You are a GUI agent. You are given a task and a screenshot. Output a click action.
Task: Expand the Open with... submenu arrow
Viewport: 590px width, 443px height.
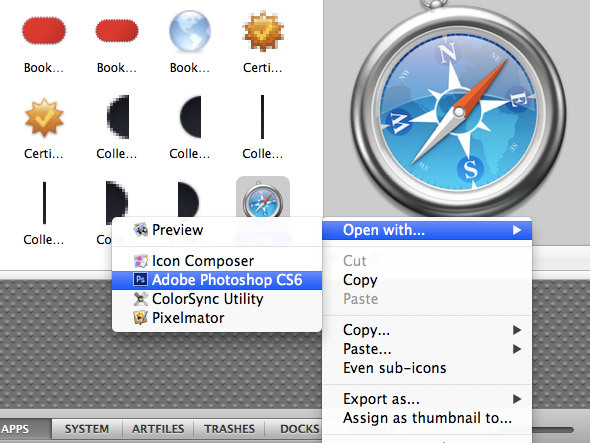[x=517, y=230]
